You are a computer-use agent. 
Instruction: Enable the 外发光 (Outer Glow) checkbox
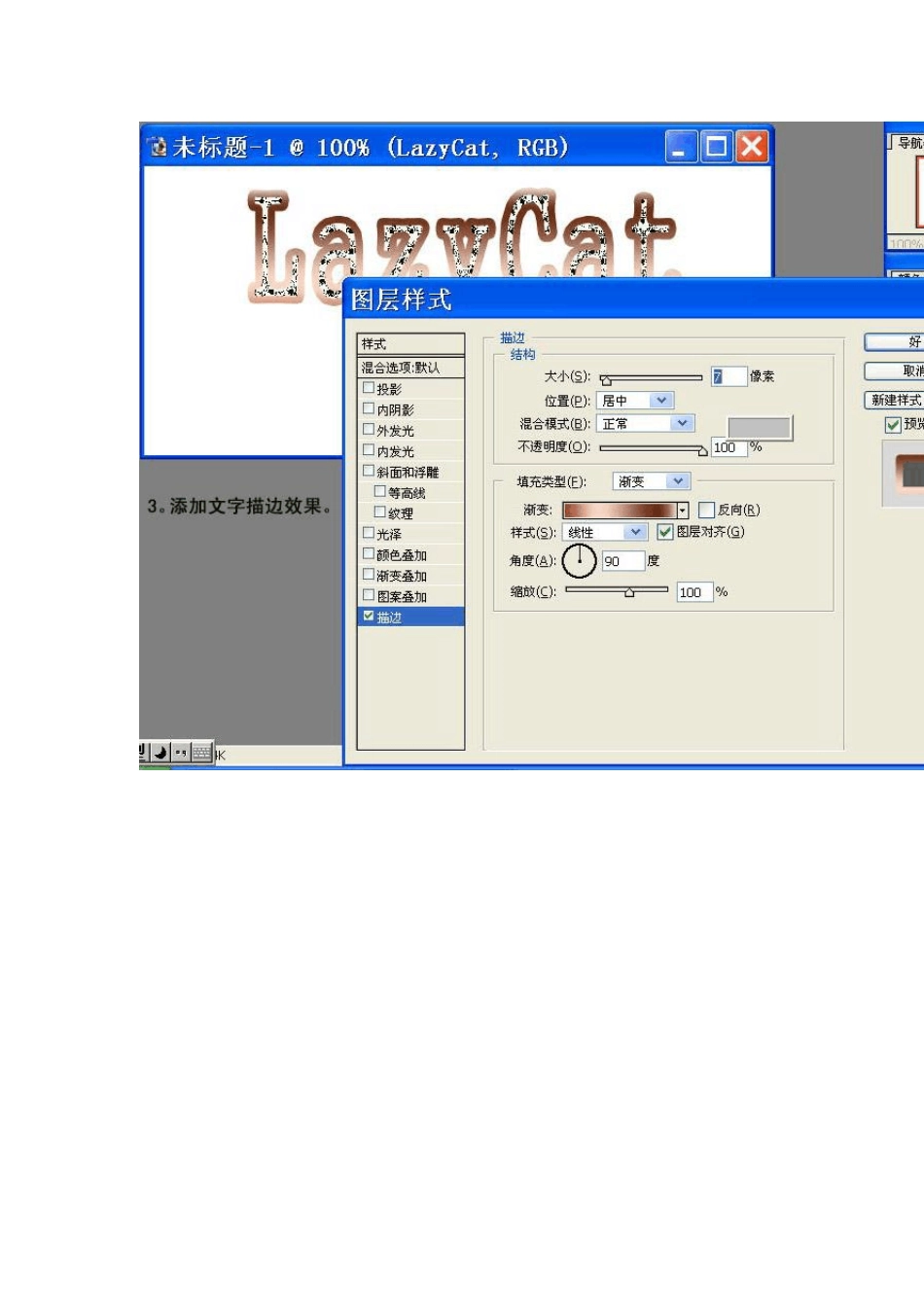coord(369,430)
